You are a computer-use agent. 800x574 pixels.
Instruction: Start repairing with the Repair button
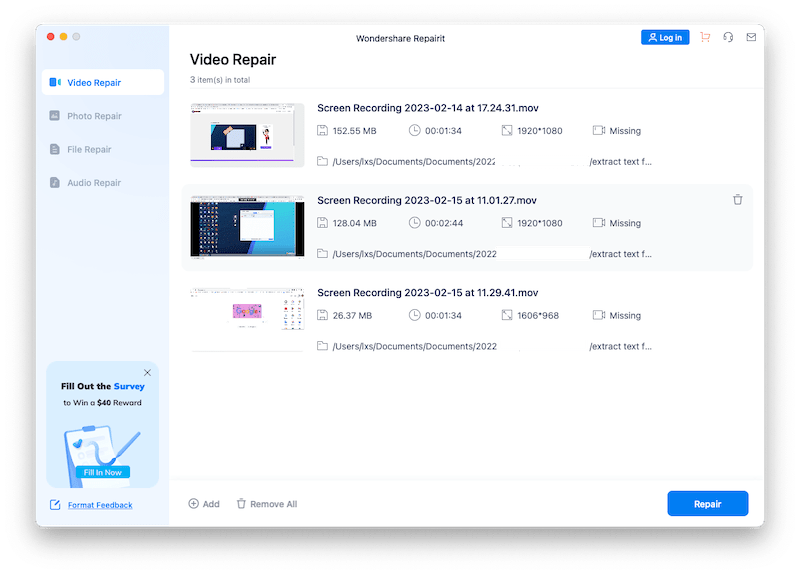[x=708, y=504]
